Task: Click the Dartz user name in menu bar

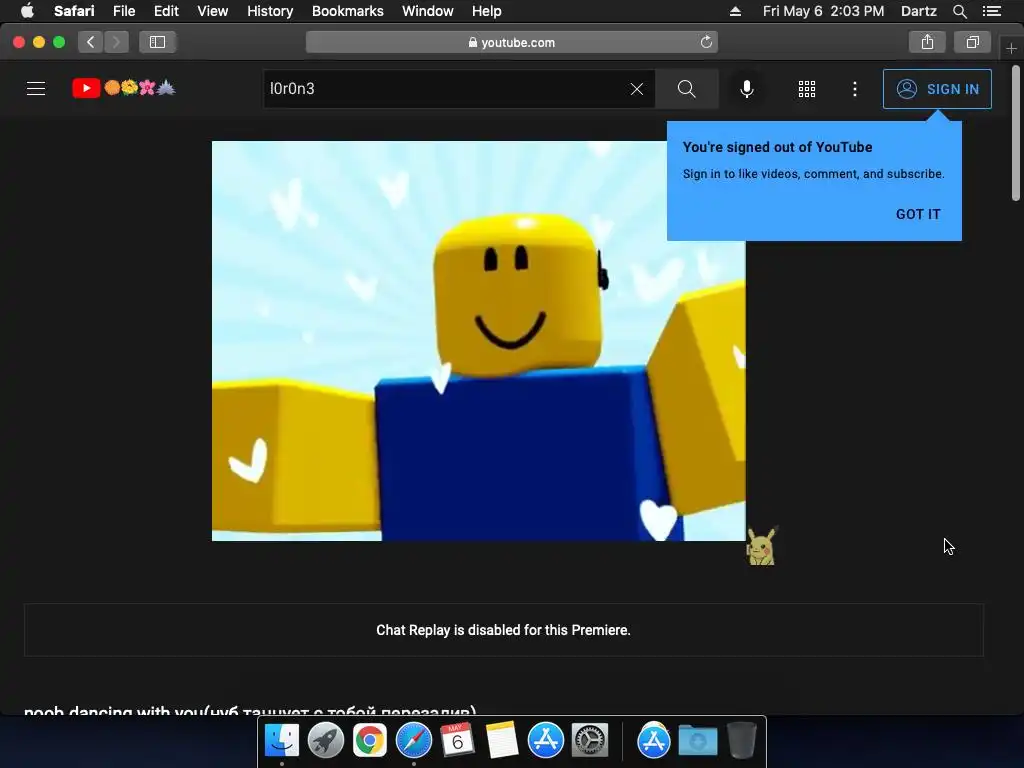Action: [x=918, y=11]
